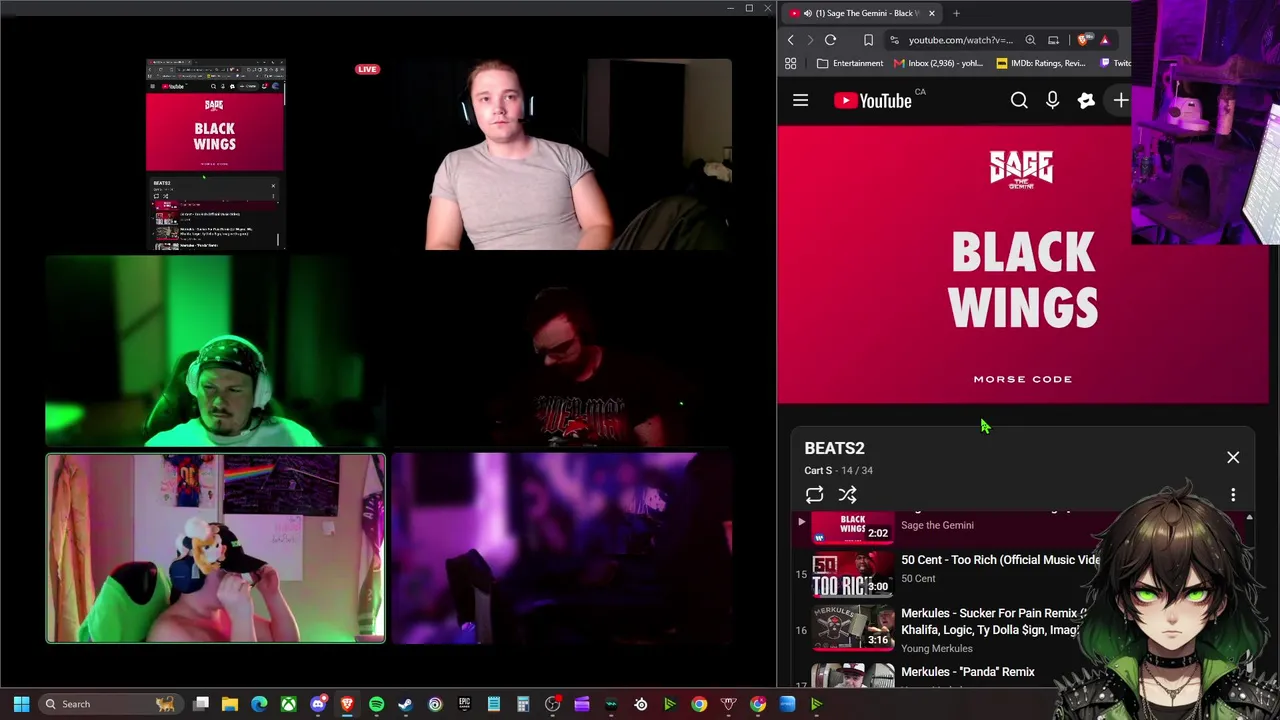Start YouTube voice search with microphone
Viewport: 1280px width, 720px height.
coord(1052,100)
